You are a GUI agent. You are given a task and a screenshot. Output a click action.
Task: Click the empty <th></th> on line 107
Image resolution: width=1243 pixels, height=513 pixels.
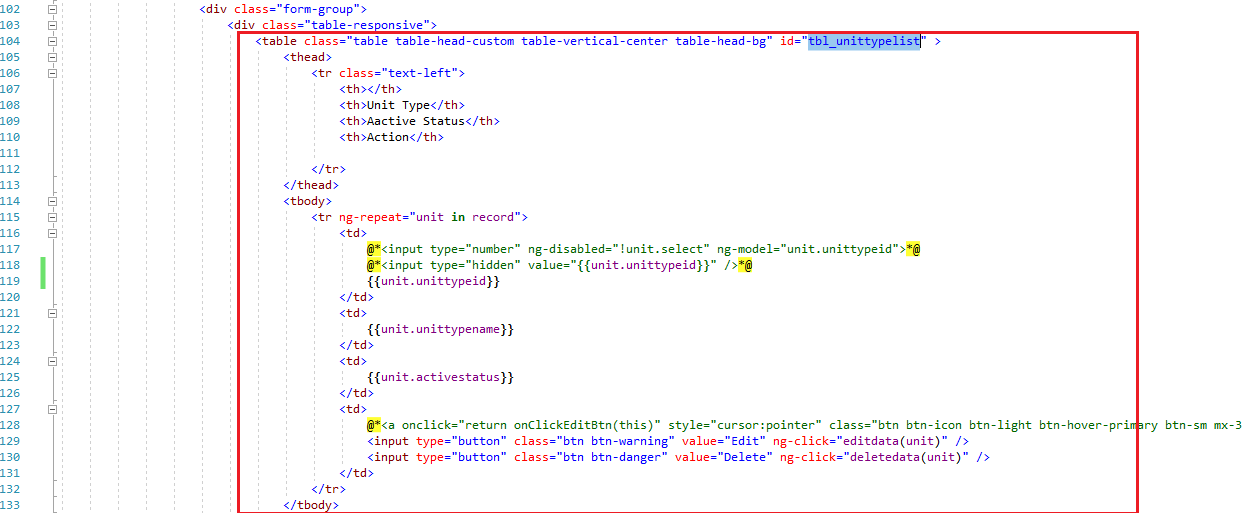[x=370, y=89]
